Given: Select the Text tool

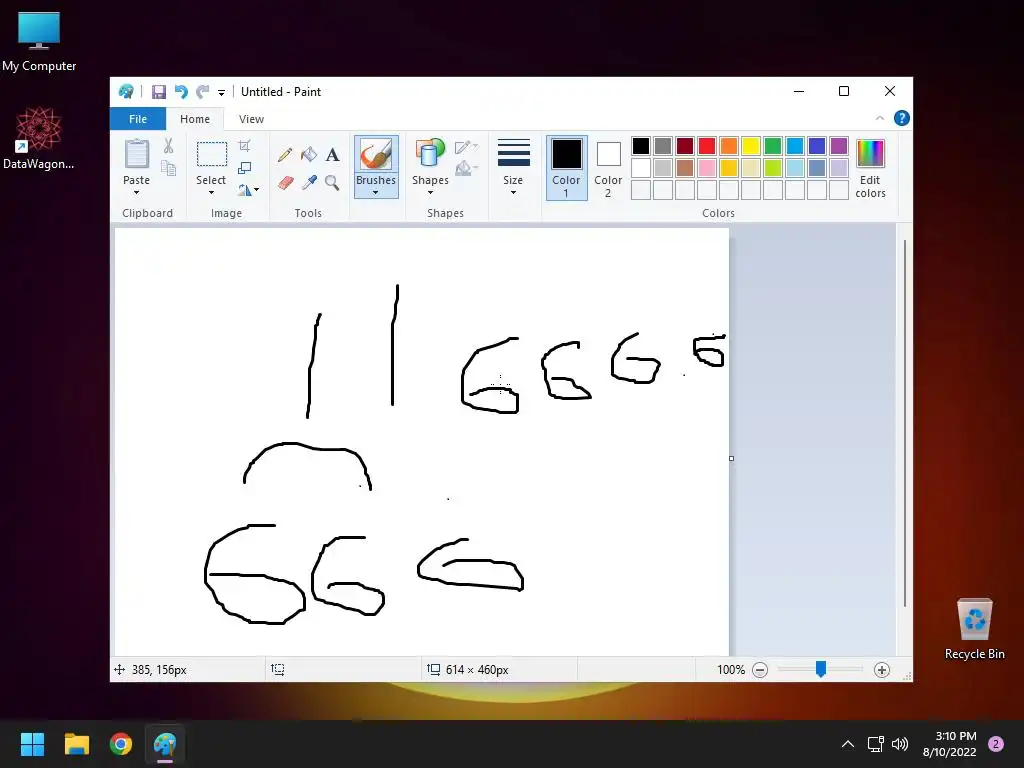Looking at the screenshot, I should coord(332,155).
